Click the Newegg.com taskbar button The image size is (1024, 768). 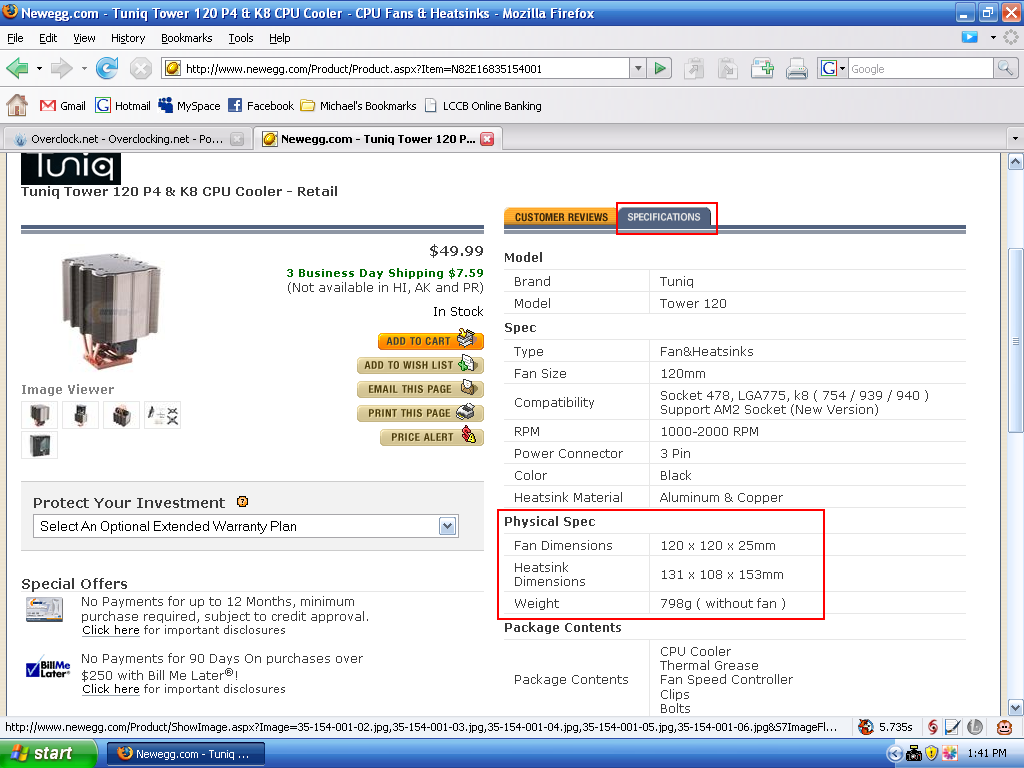(x=185, y=754)
